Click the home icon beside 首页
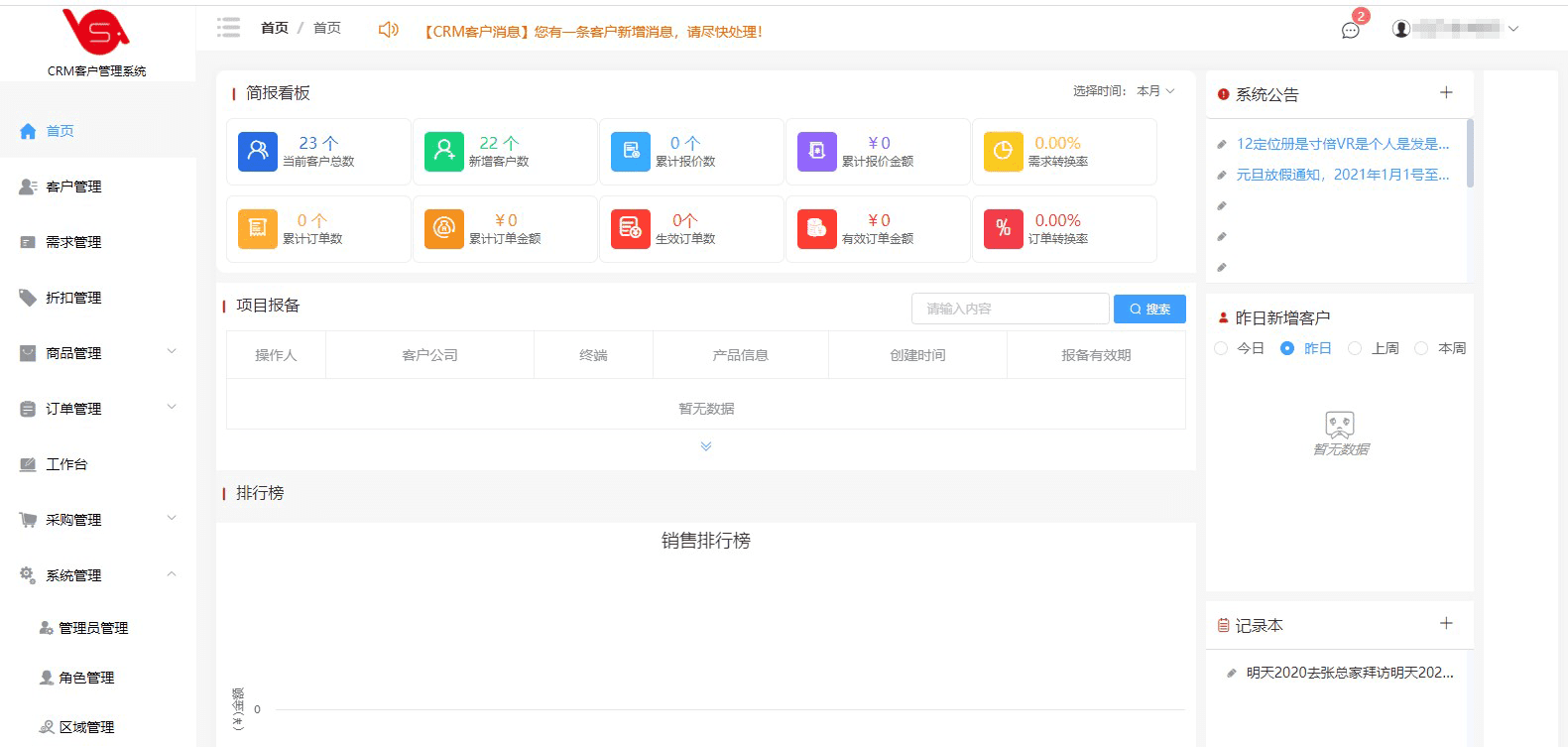This screenshot has height=747, width=1568. [x=28, y=131]
